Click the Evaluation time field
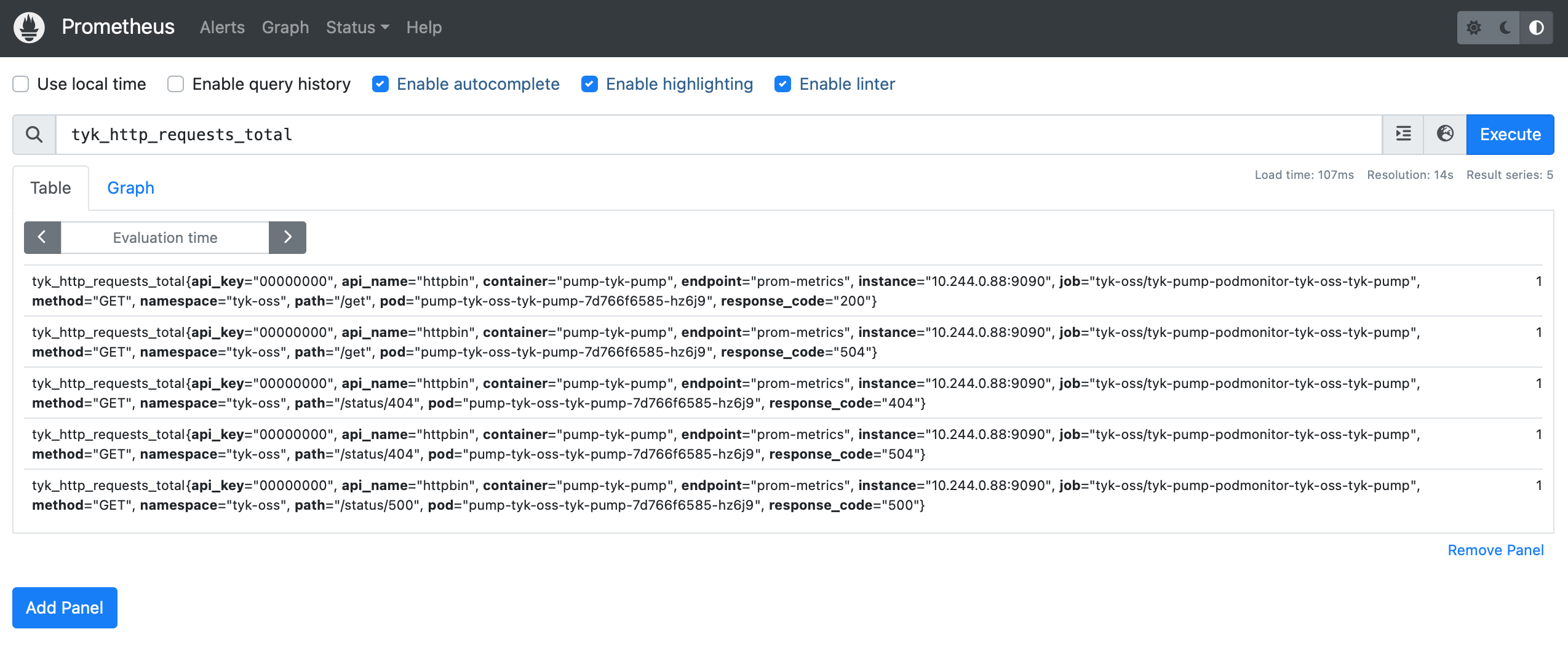Screen dimensions: 1568x645 165,237
